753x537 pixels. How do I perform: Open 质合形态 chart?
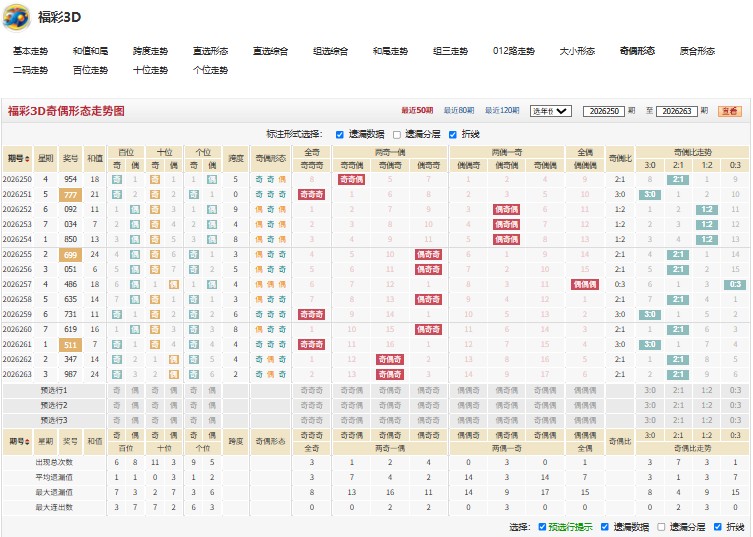[697, 51]
